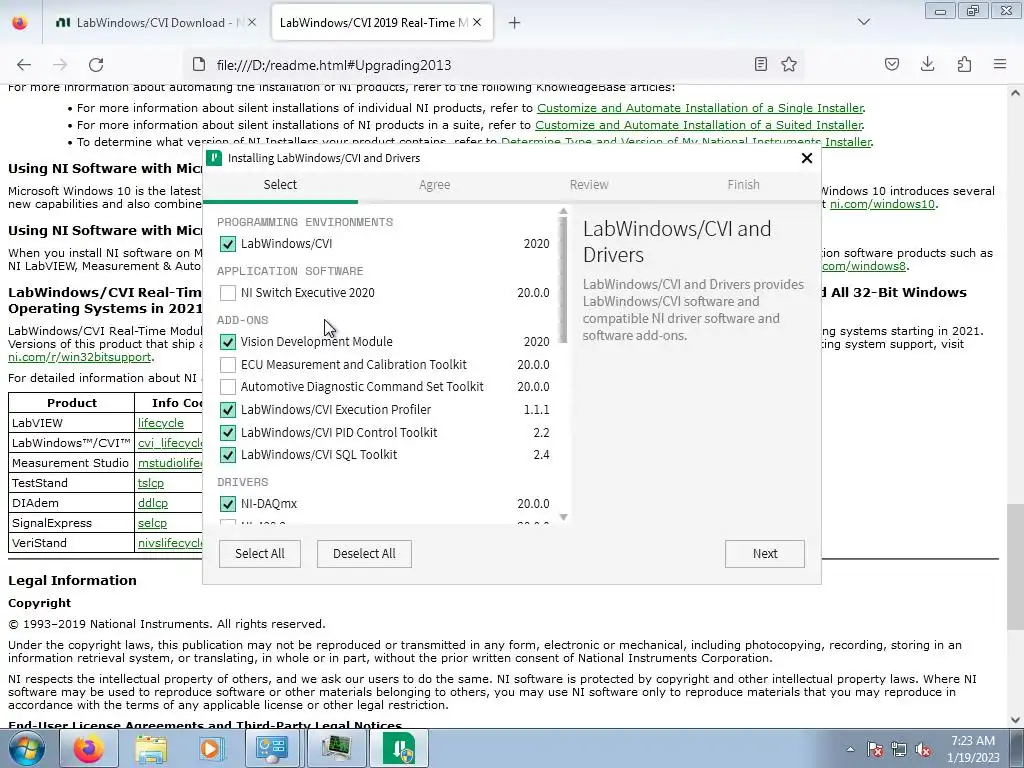Screen dimensions: 1024x768
Task: Uncheck Vision Development Module
Action: (x=227, y=342)
